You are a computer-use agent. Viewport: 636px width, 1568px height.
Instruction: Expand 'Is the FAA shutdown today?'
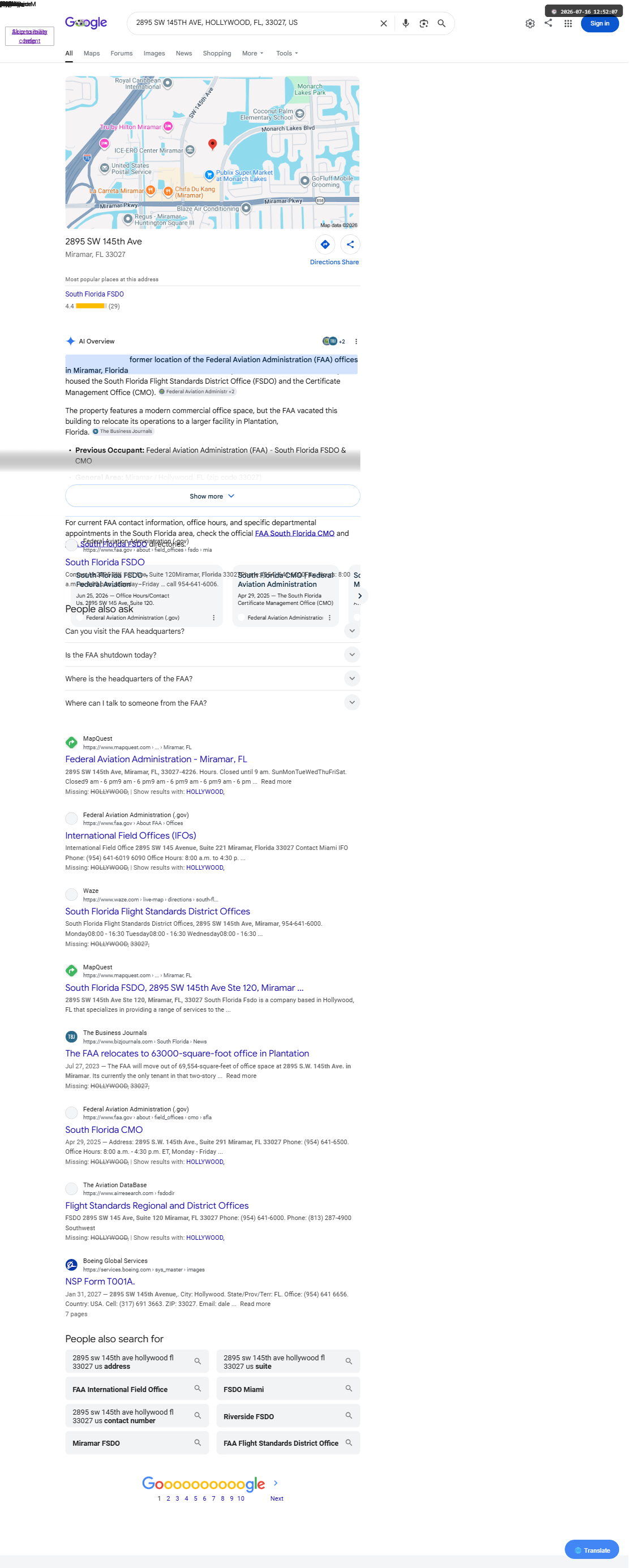click(x=212, y=655)
